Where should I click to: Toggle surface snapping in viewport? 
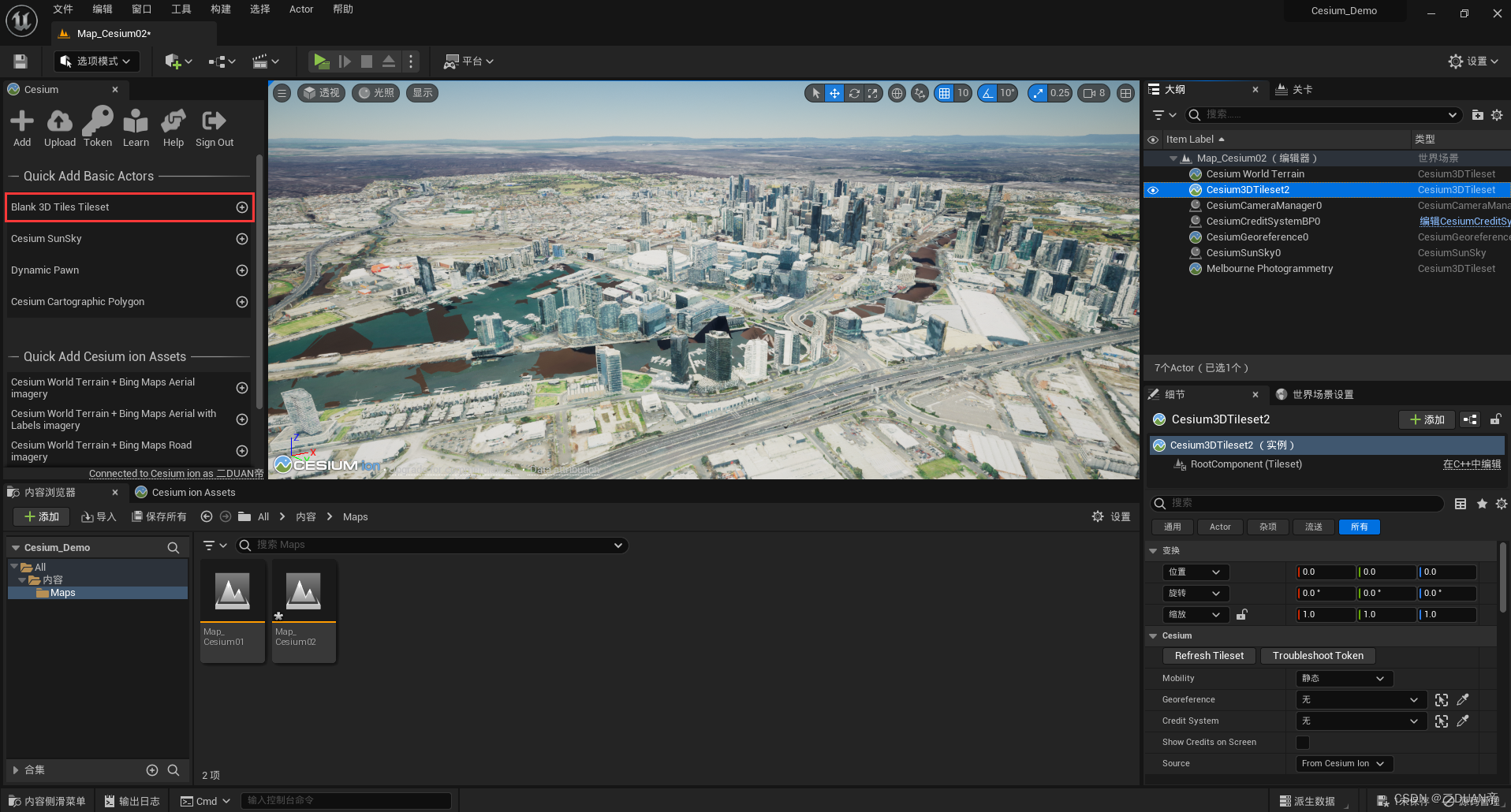pos(920,93)
